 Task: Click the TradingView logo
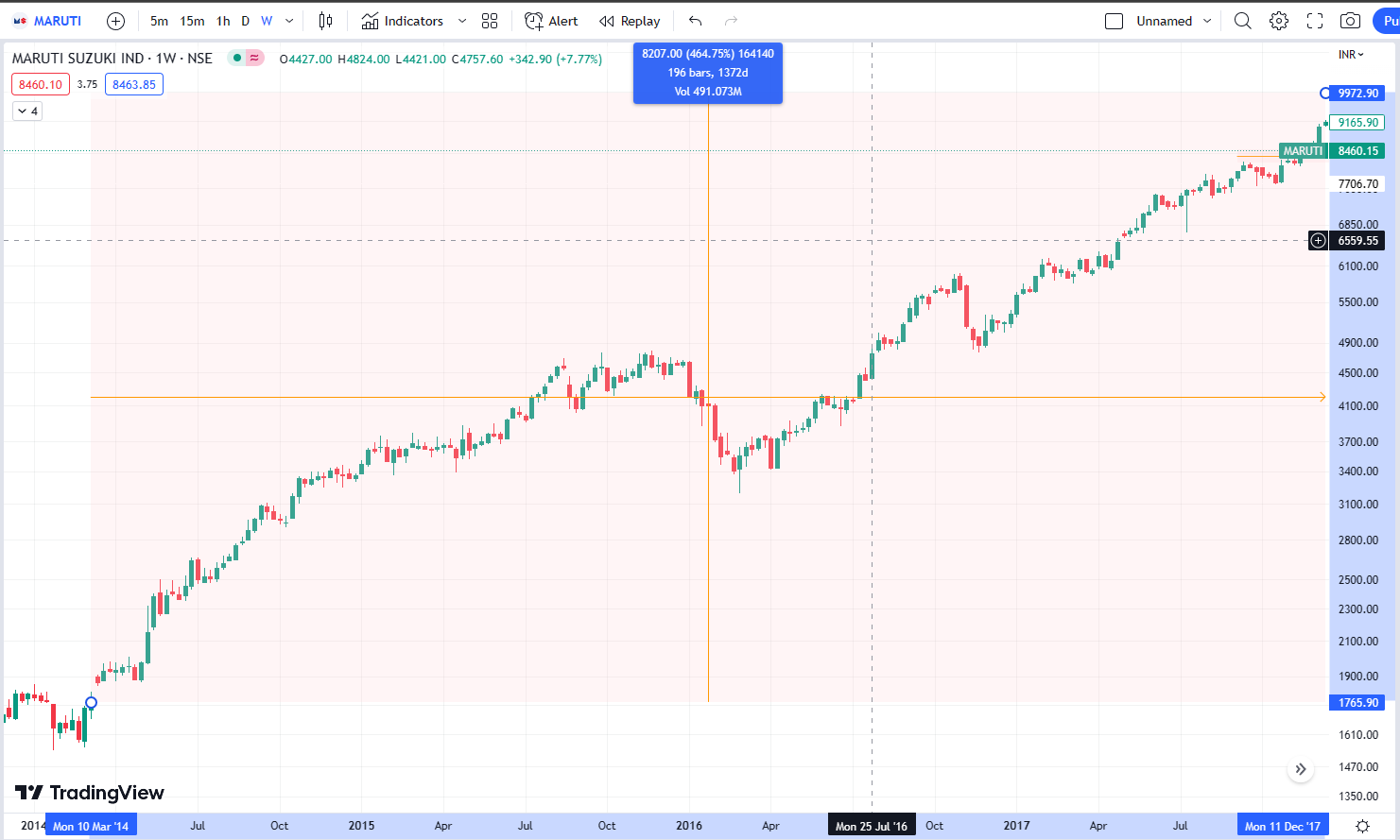(90, 793)
